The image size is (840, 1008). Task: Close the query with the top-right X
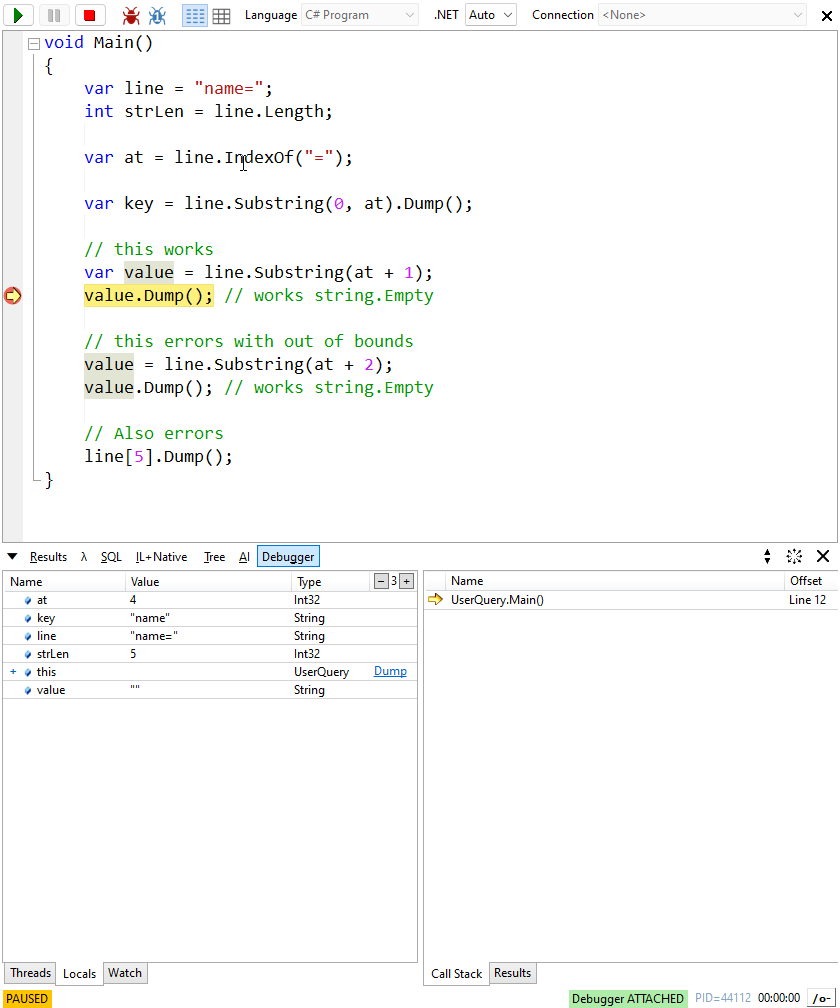tap(827, 16)
